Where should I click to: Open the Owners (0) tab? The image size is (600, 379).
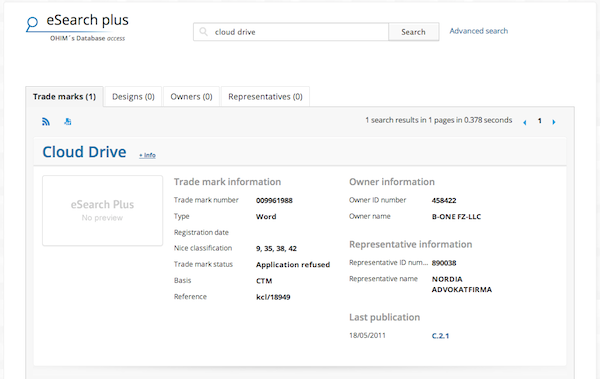191,96
